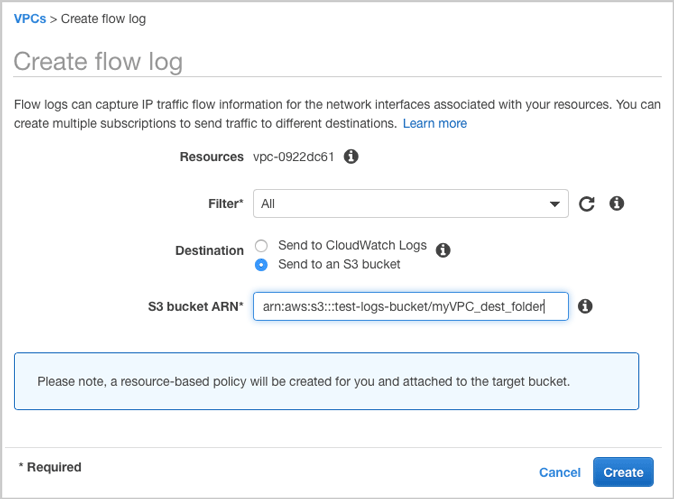Open the Learn more link
Screen dimensions: 674x499
[435, 124]
